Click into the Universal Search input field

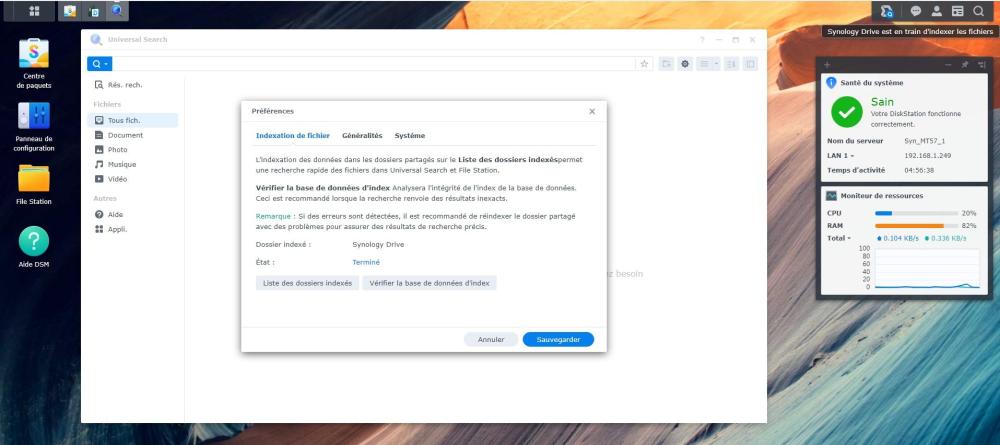[374, 64]
